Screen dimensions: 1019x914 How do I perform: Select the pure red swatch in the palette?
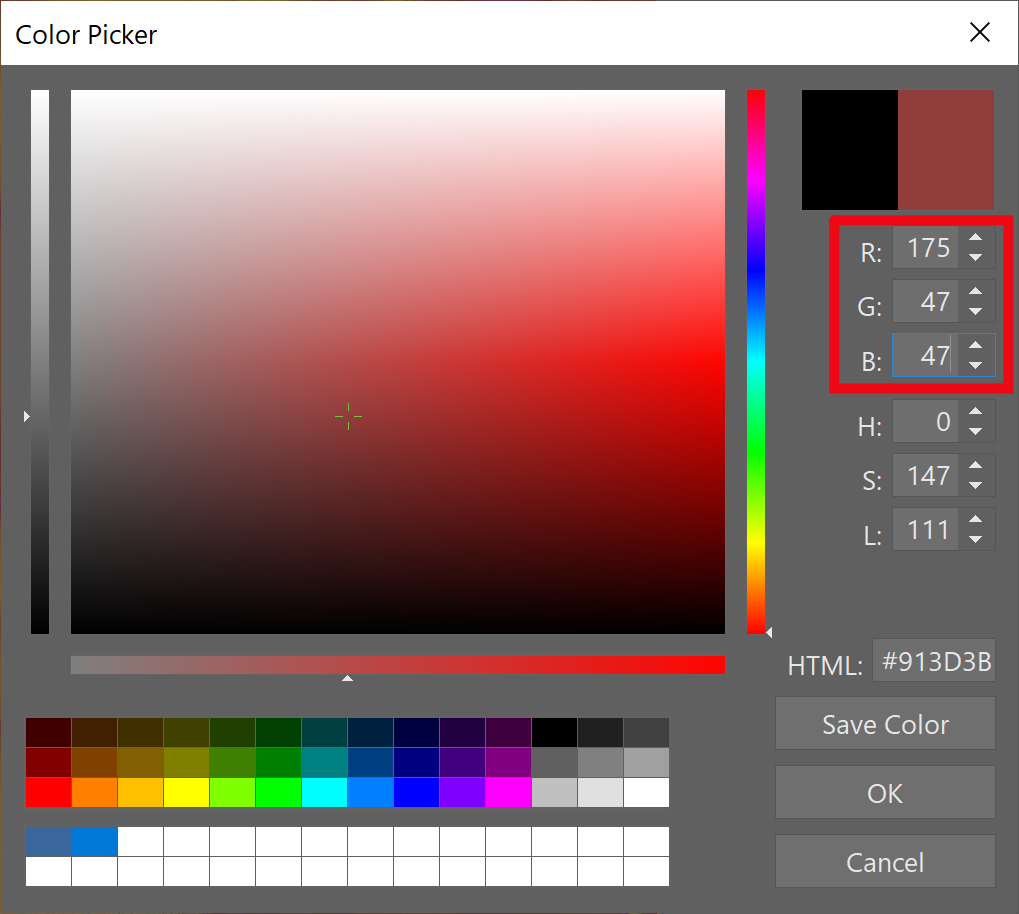click(46, 792)
